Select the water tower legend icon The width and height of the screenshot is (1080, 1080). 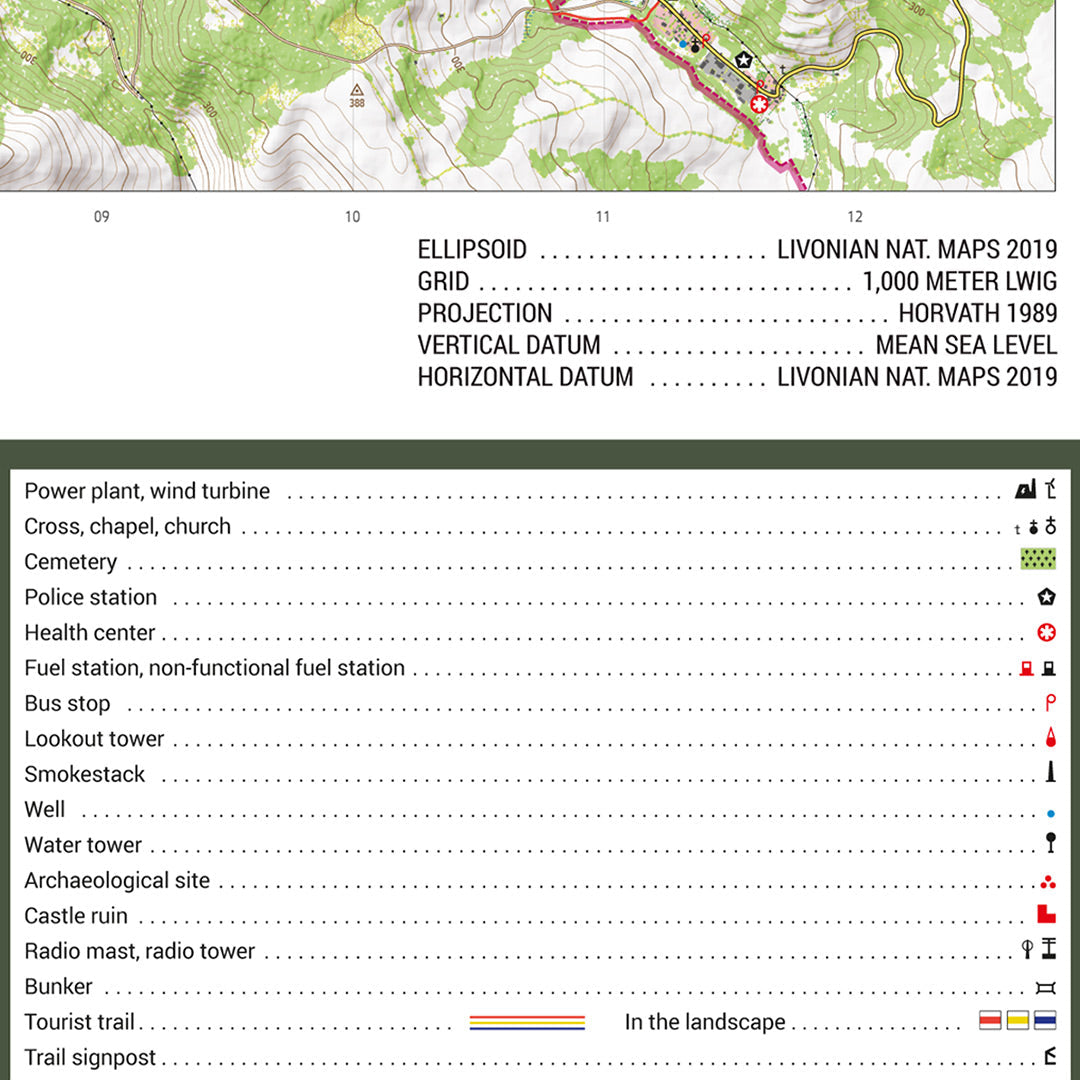pyautogui.click(x=1050, y=844)
